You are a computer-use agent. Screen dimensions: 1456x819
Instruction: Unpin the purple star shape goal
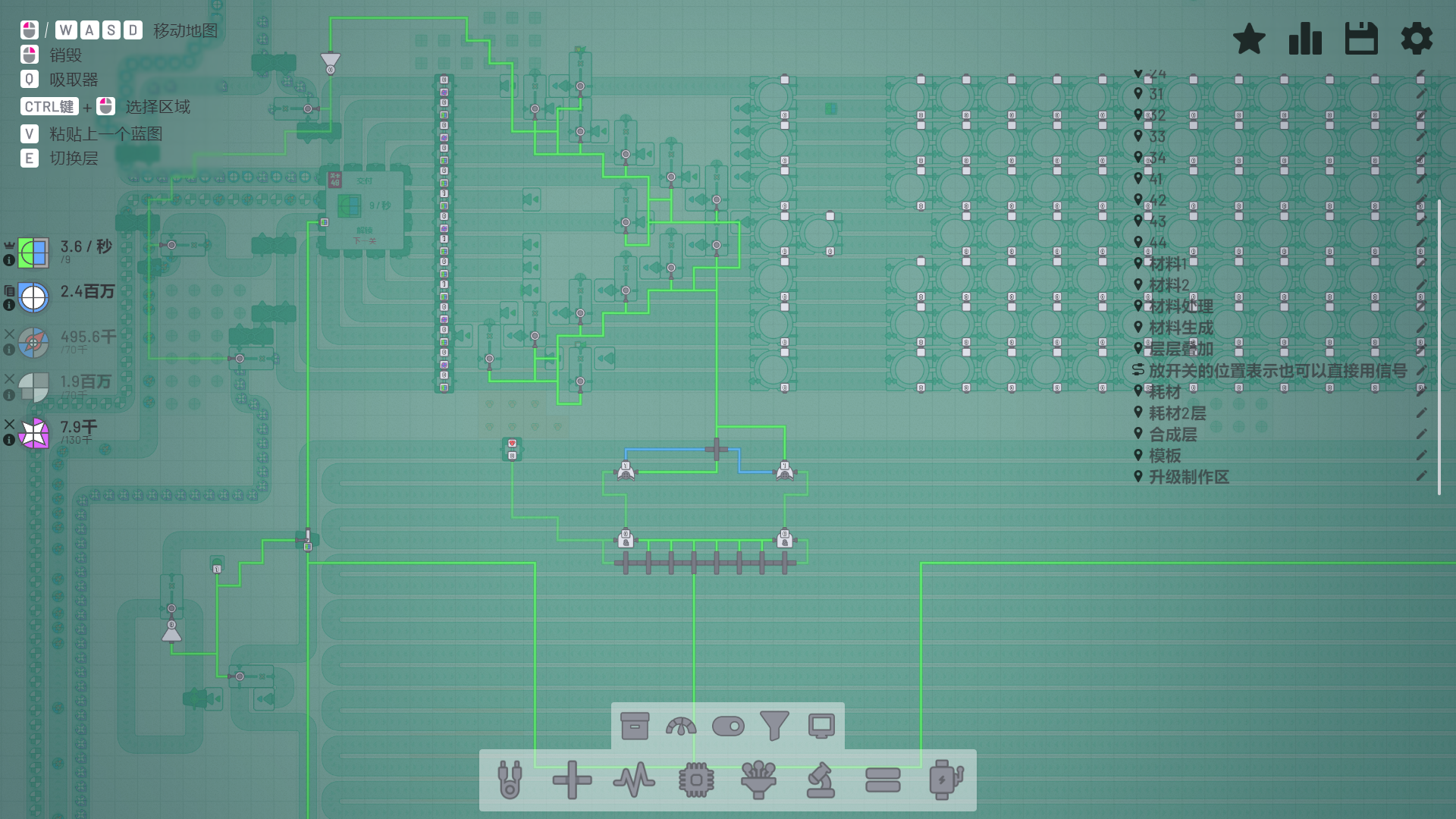9,424
